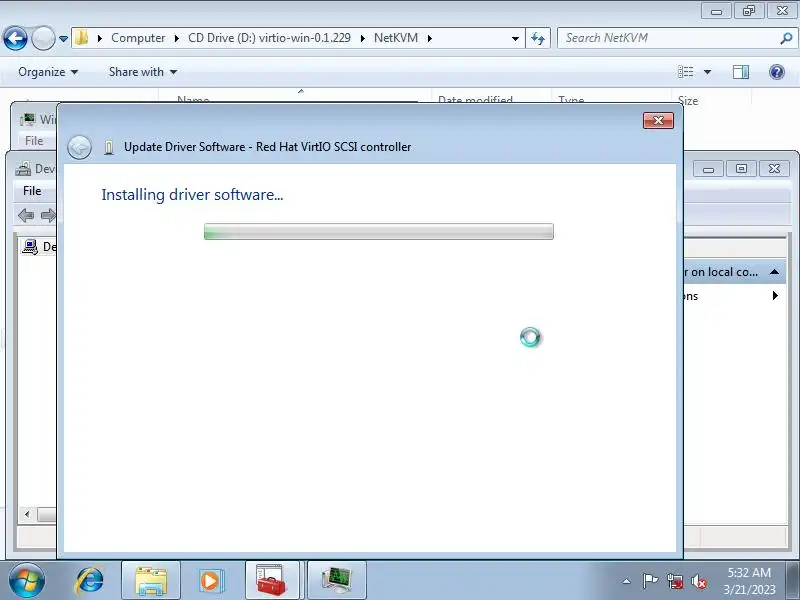
Task: Expand arrow after Computer breadcrumb
Action: point(177,38)
